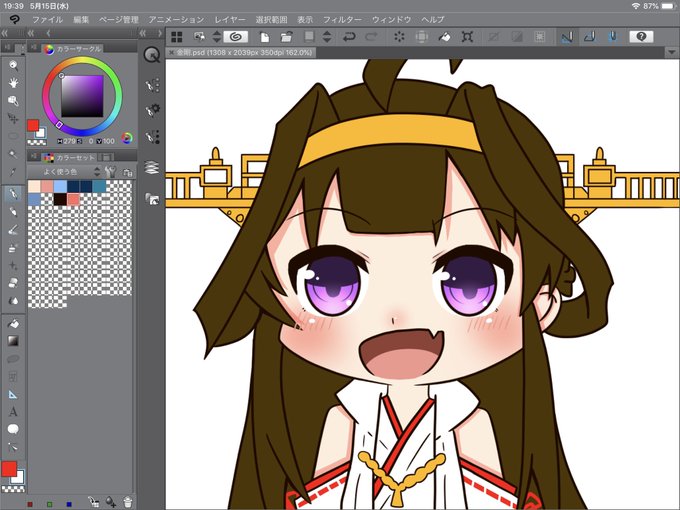Open the 選択範囲 menu
The height and width of the screenshot is (510, 680).
(271, 20)
